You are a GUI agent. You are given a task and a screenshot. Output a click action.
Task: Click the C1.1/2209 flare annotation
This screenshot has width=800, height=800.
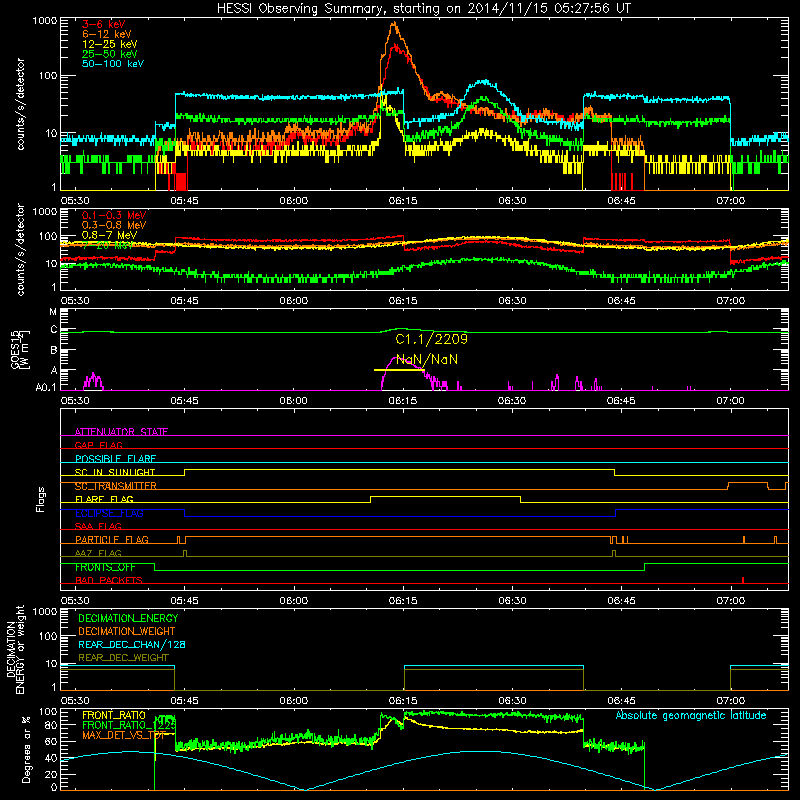tap(431, 339)
